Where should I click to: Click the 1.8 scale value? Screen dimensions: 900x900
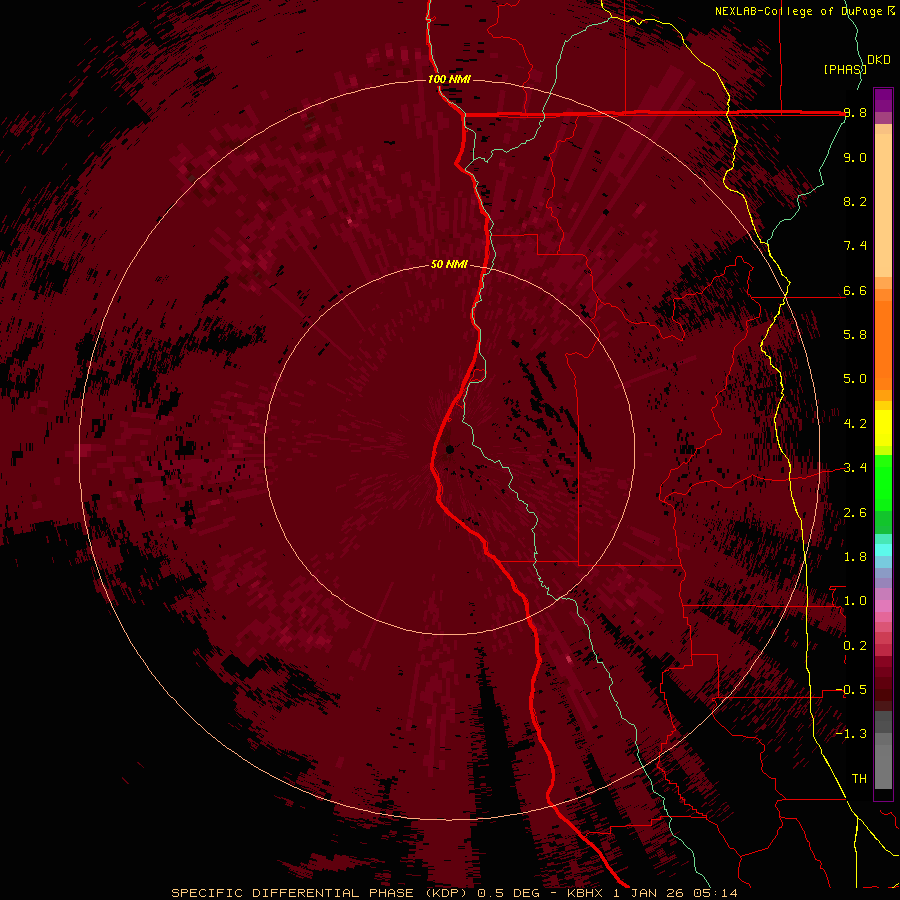[855, 557]
